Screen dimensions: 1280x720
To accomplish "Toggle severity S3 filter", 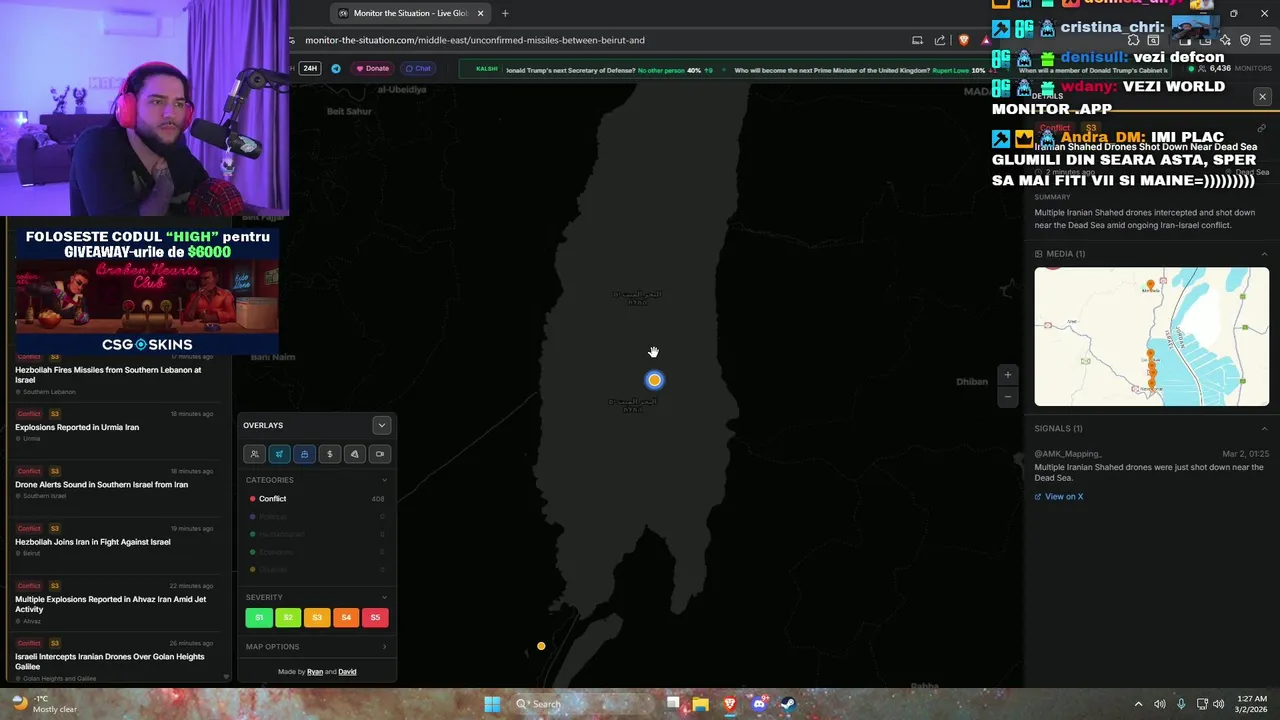I will [x=317, y=617].
